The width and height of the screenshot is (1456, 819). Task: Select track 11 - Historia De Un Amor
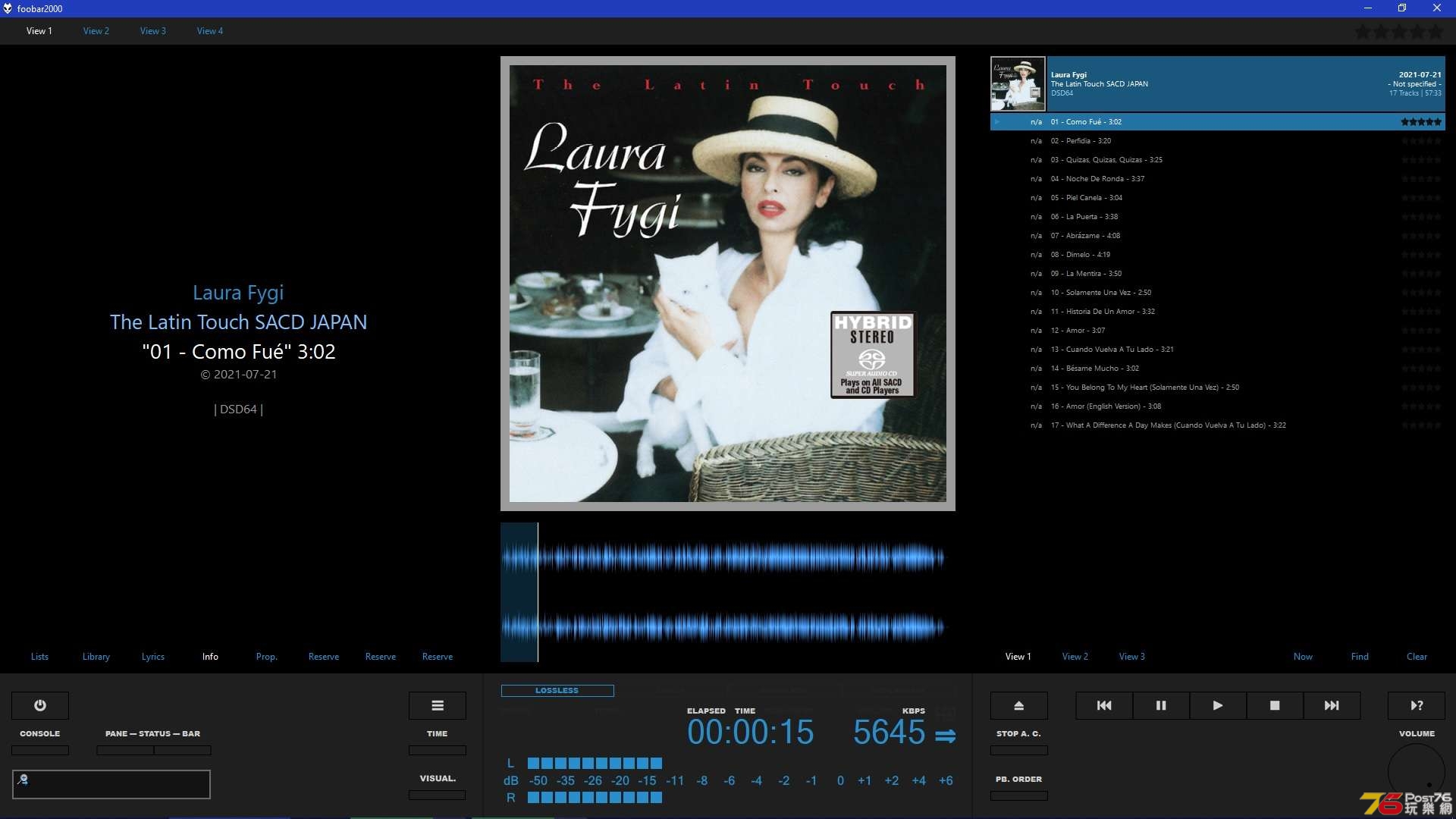pos(1218,312)
